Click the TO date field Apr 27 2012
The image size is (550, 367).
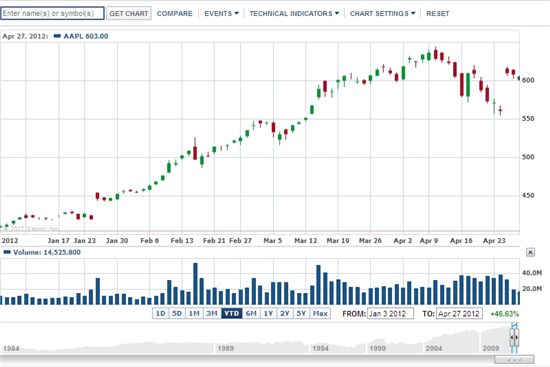pos(459,314)
